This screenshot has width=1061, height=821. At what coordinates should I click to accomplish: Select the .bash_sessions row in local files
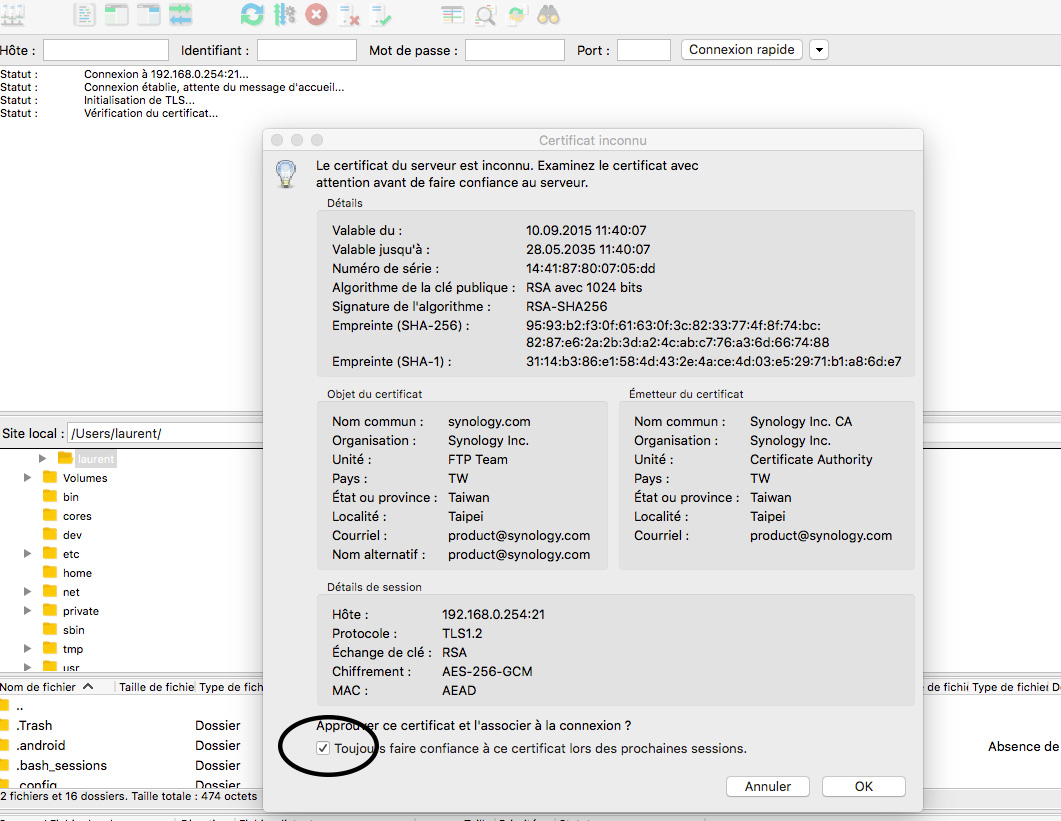click(x=131, y=765)
